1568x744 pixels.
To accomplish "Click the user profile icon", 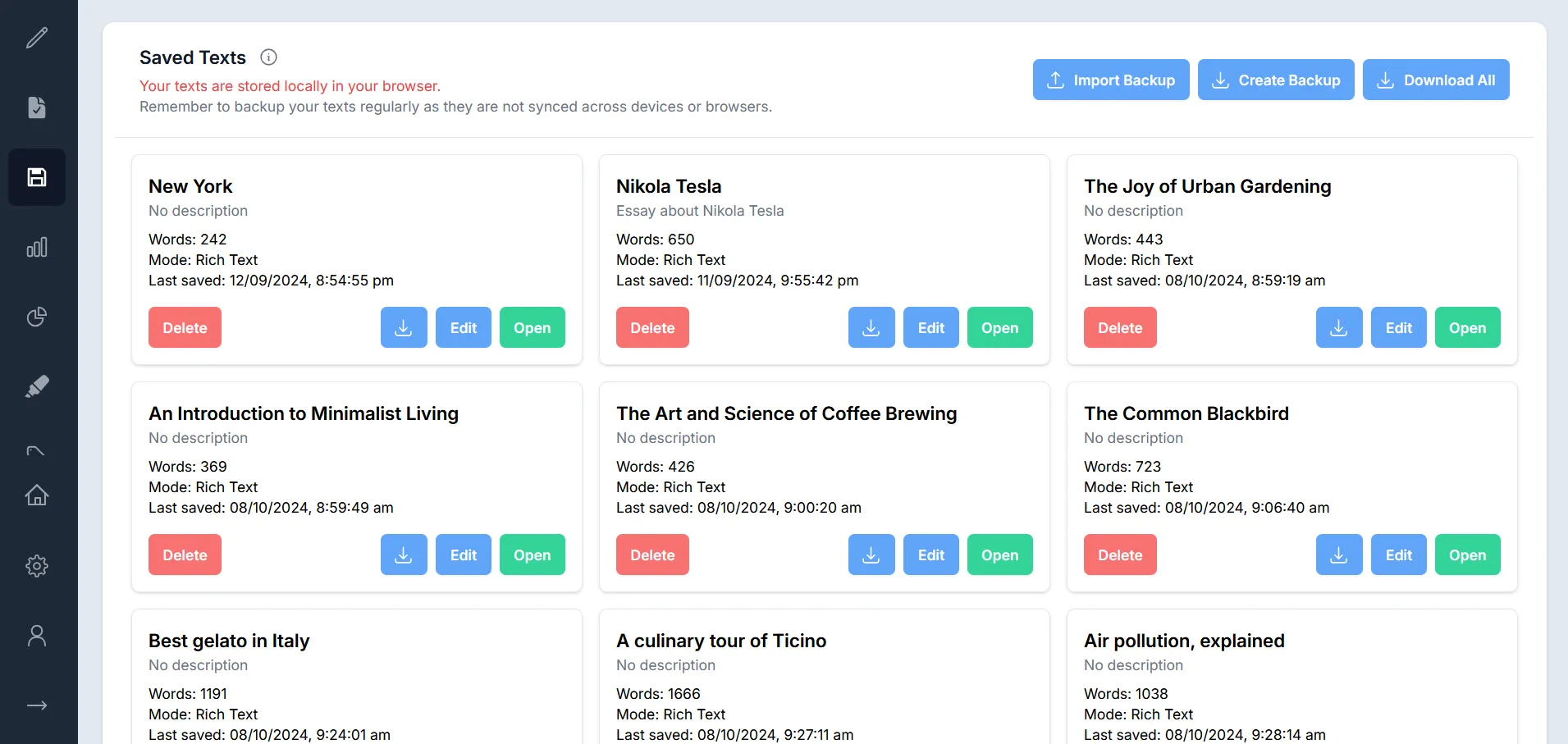I will [37, 635].
